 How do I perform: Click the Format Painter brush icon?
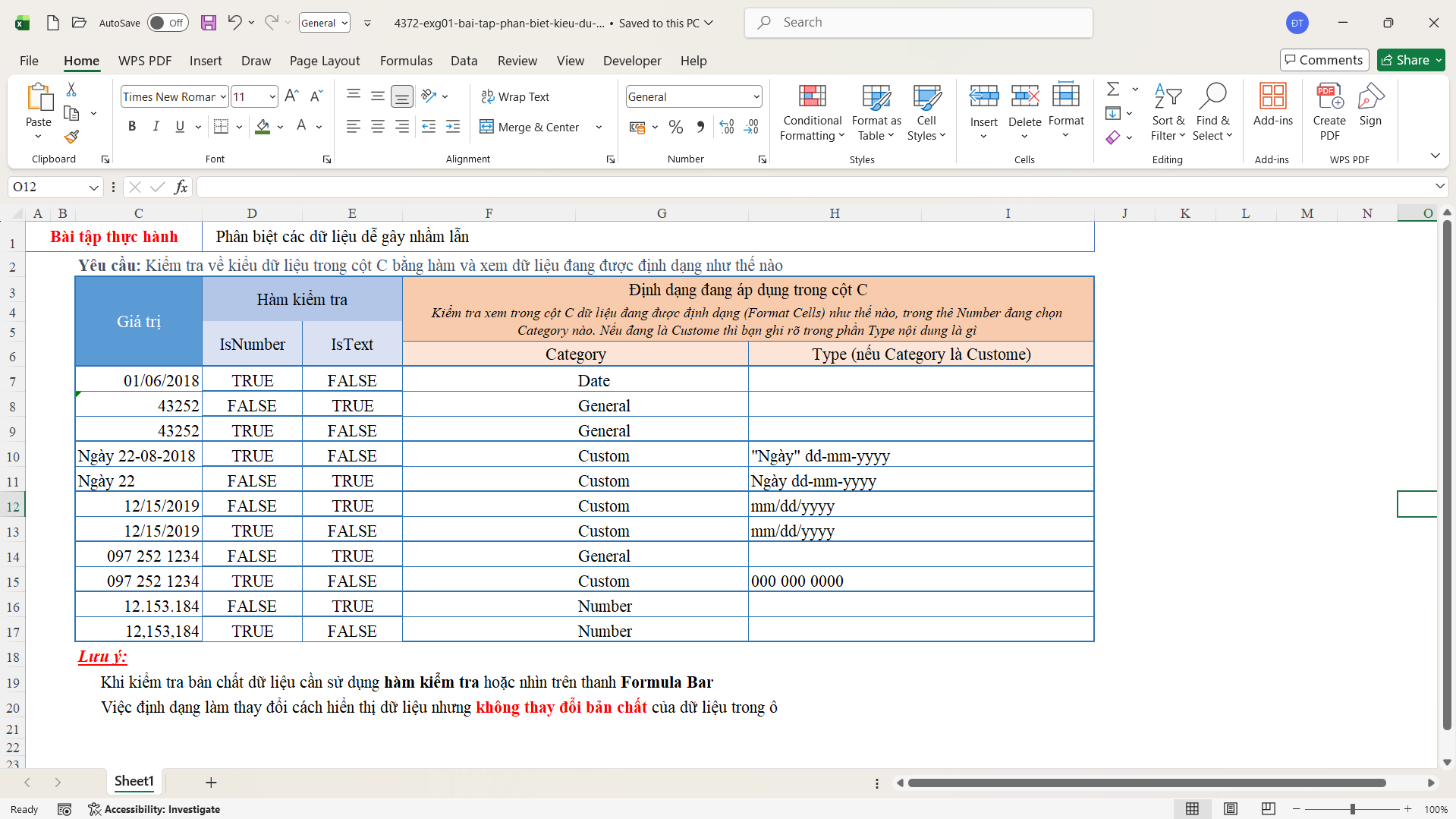[x=71, y=137]
